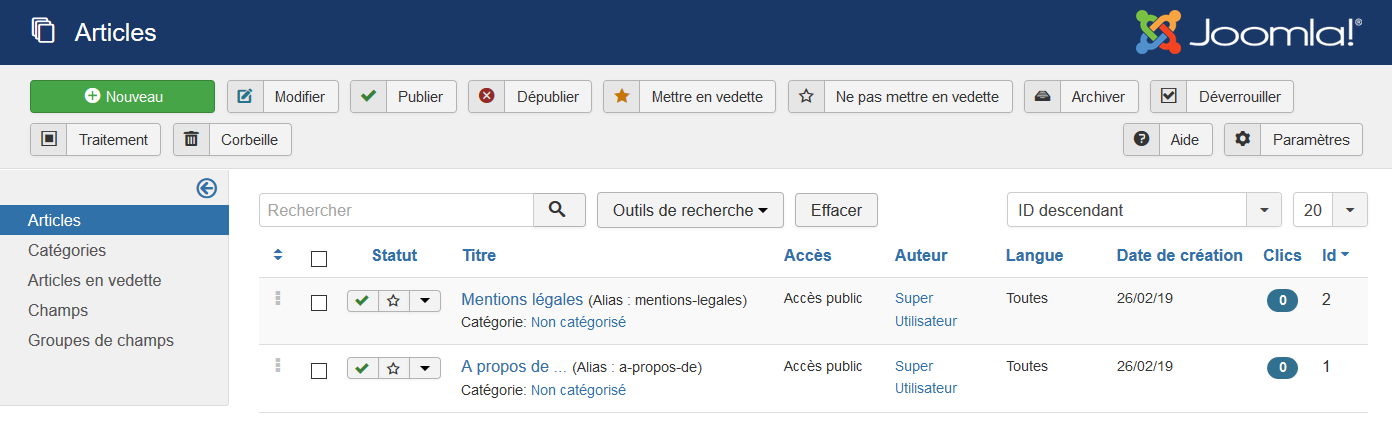Open Catégories in the sidebar

pos(67,250)
